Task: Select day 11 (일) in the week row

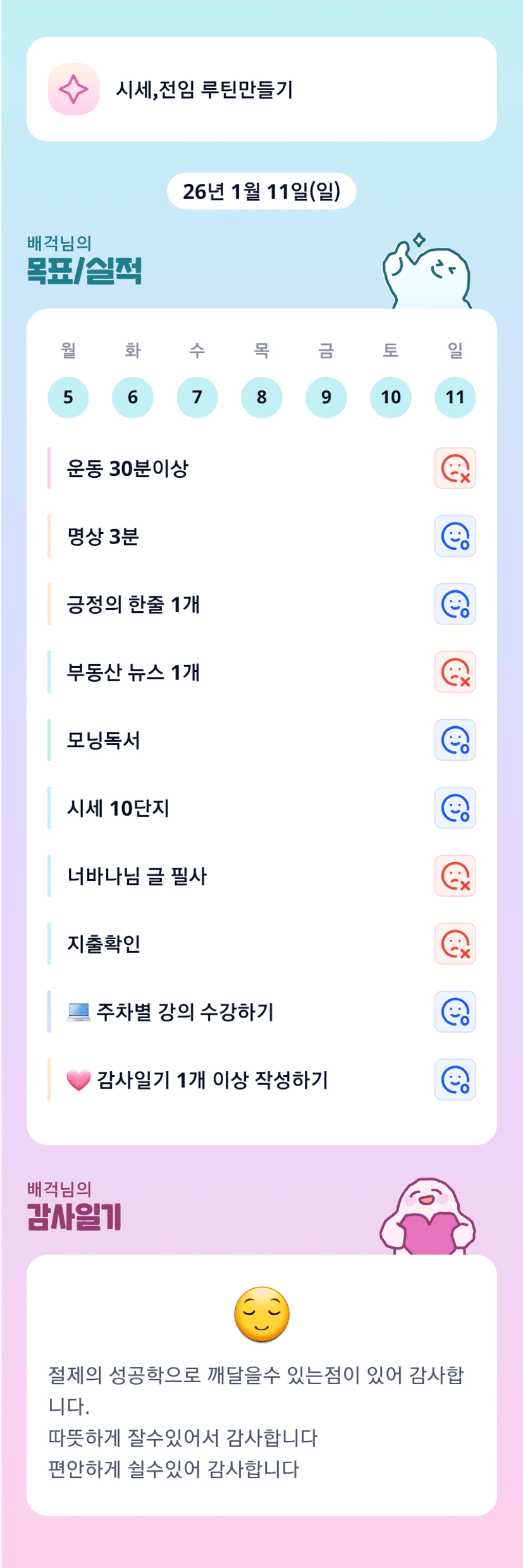Action: (455, 397)
